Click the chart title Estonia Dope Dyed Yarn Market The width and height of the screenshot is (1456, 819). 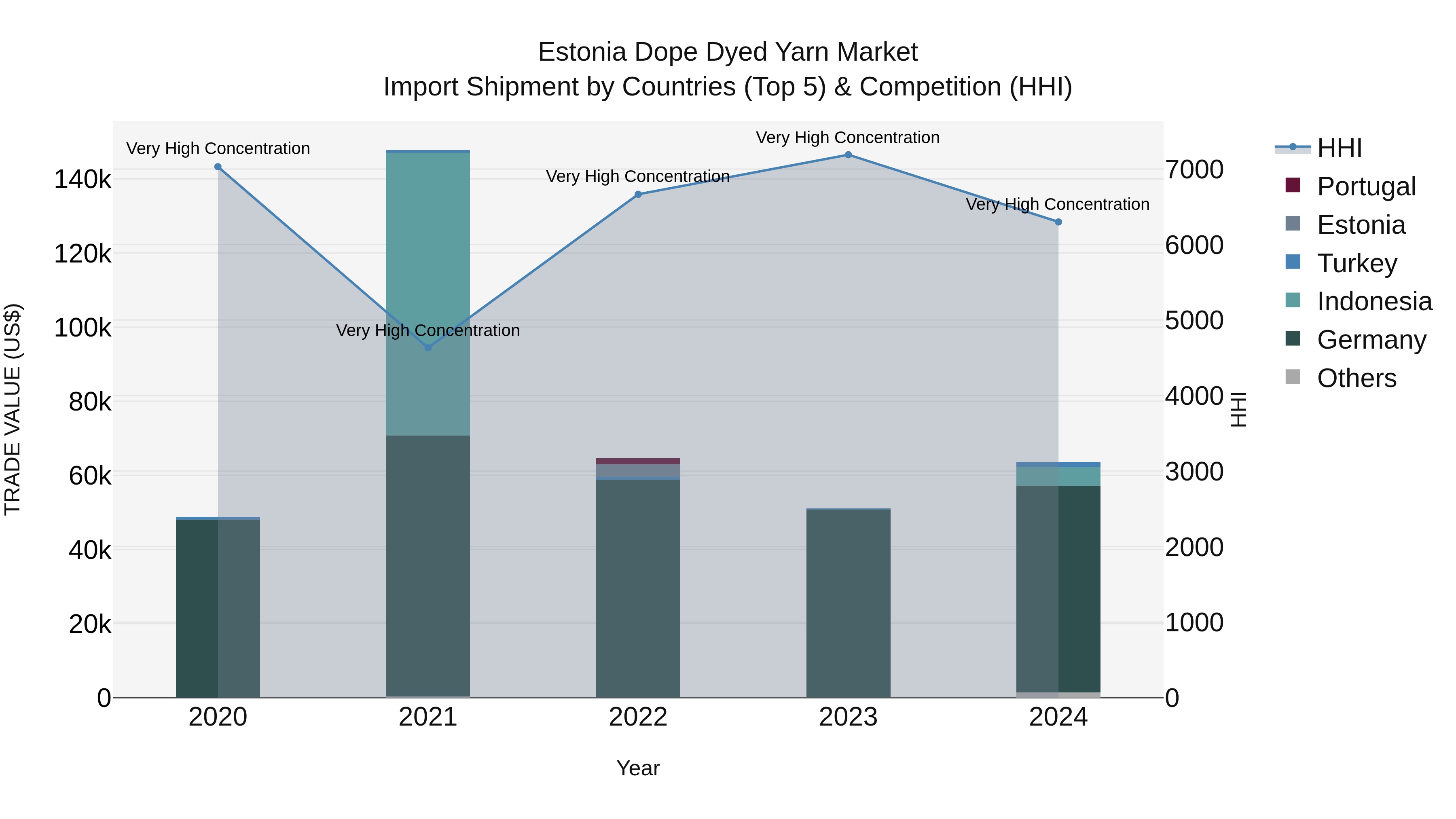(728, 52)
